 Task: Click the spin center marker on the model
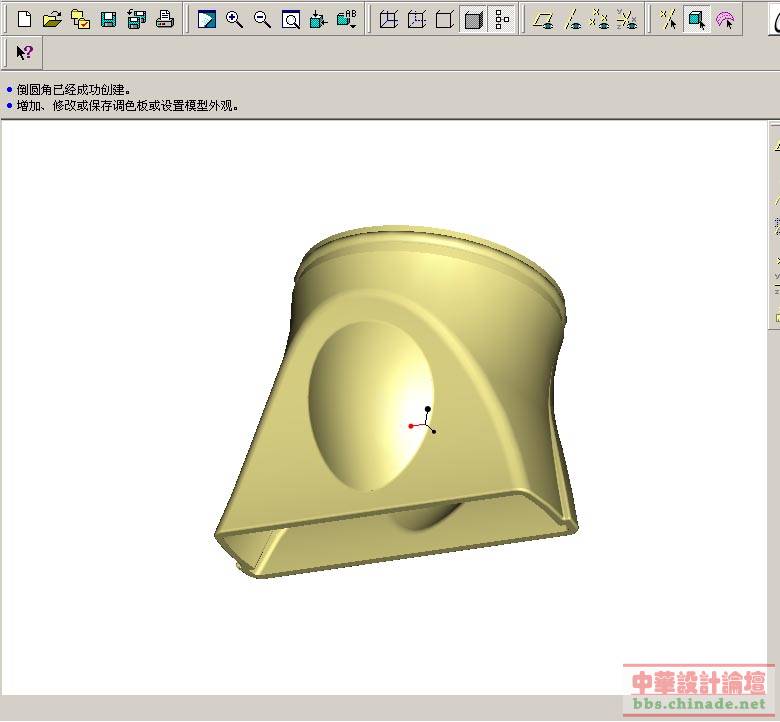[426, 424]
